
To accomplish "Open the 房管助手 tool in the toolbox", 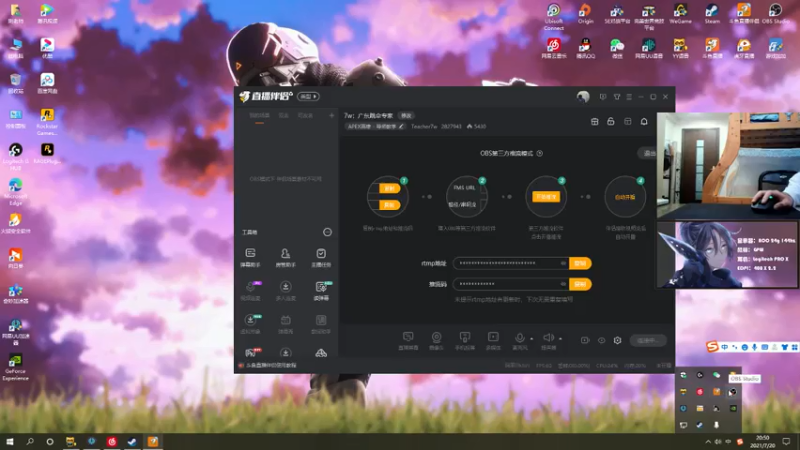I will [x=285, y=257].
